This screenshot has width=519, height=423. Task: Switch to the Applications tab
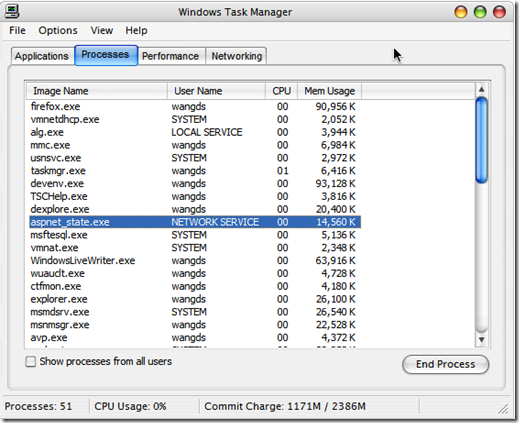tap(42, 56)
